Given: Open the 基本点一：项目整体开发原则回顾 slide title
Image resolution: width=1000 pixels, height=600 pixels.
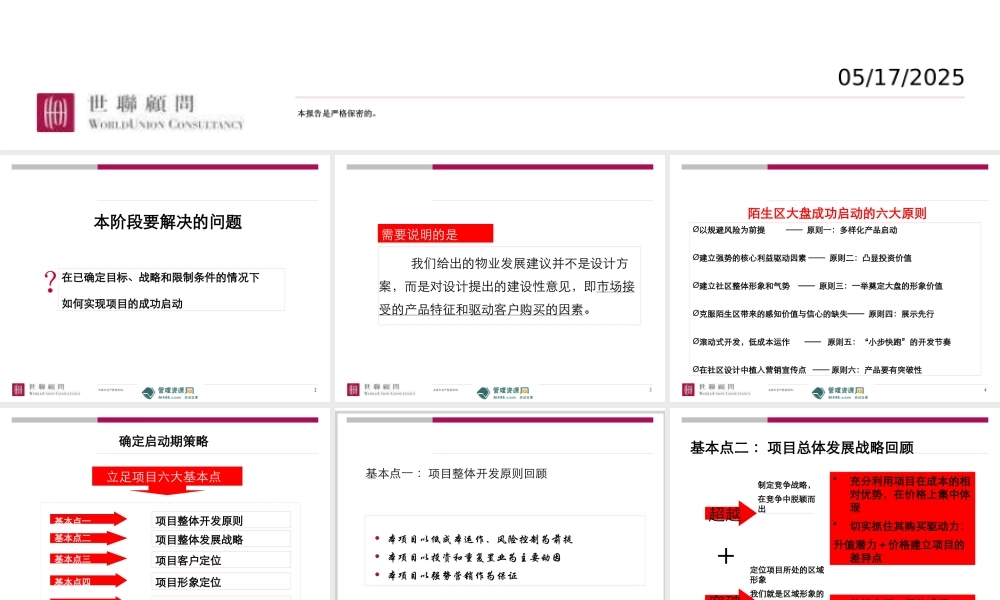Looking at the screenshot, I should coord(456,473).
